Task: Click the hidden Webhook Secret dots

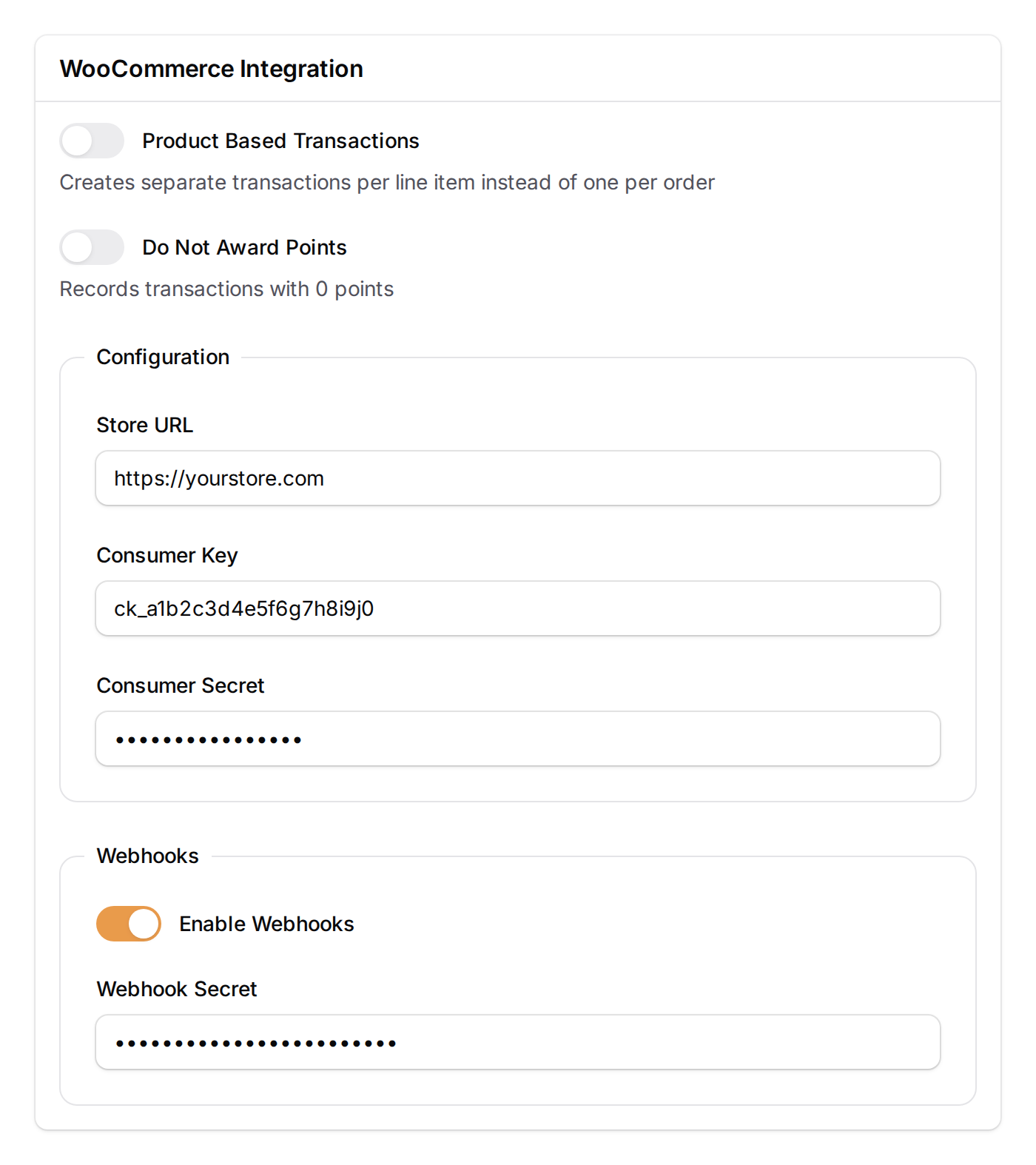Action: click(x=255, y=1042)
